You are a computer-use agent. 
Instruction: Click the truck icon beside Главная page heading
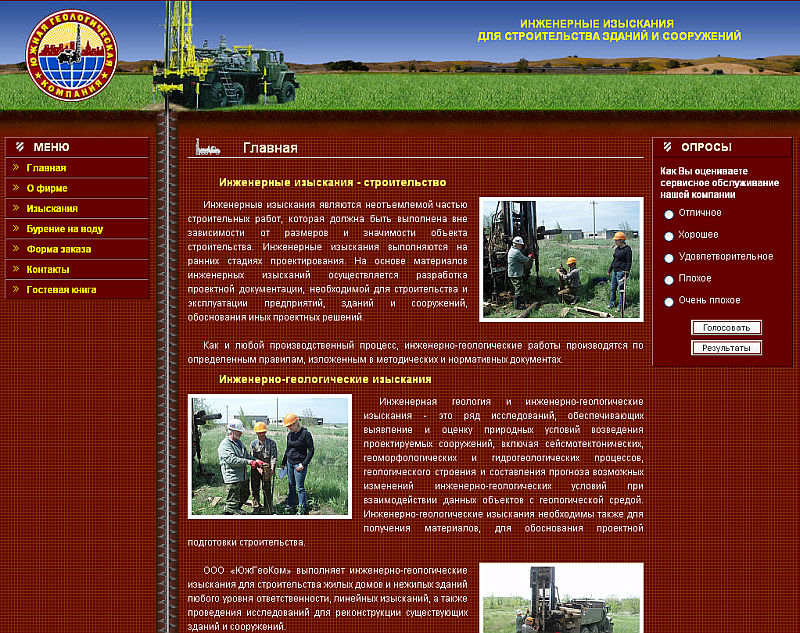coord(210,147)
